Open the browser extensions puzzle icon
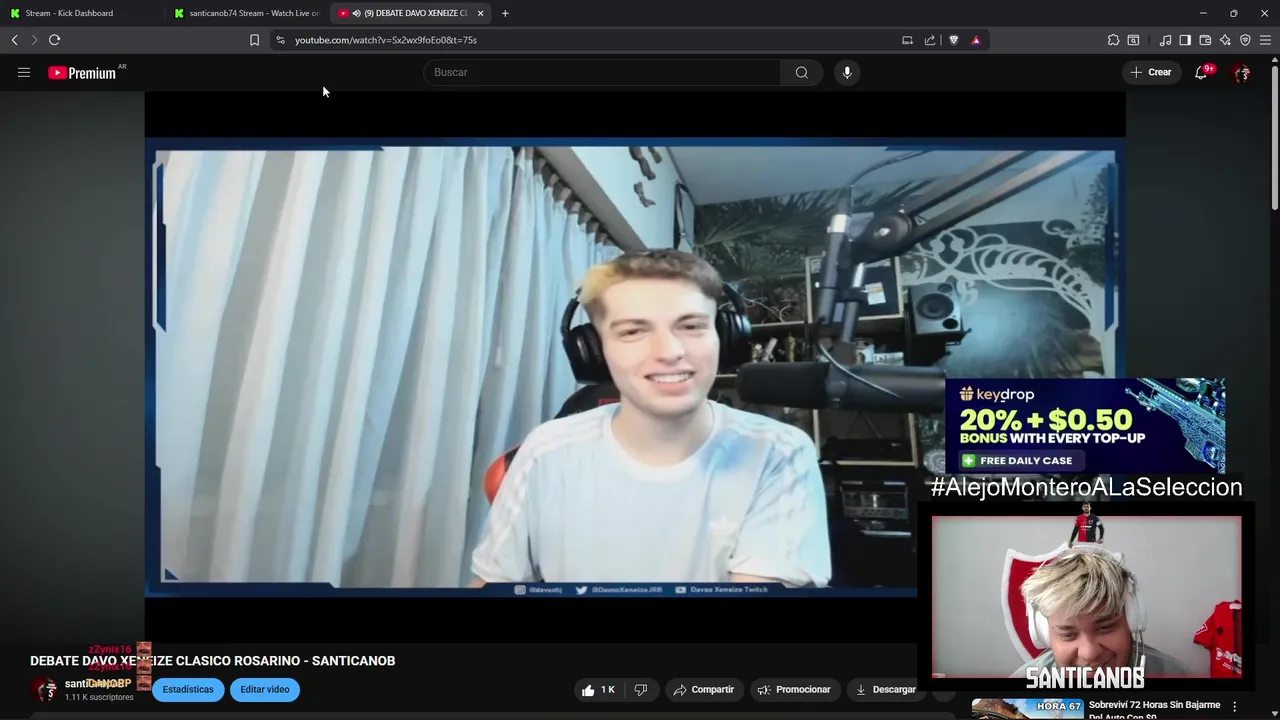1280x720 pixels. 1113,40
